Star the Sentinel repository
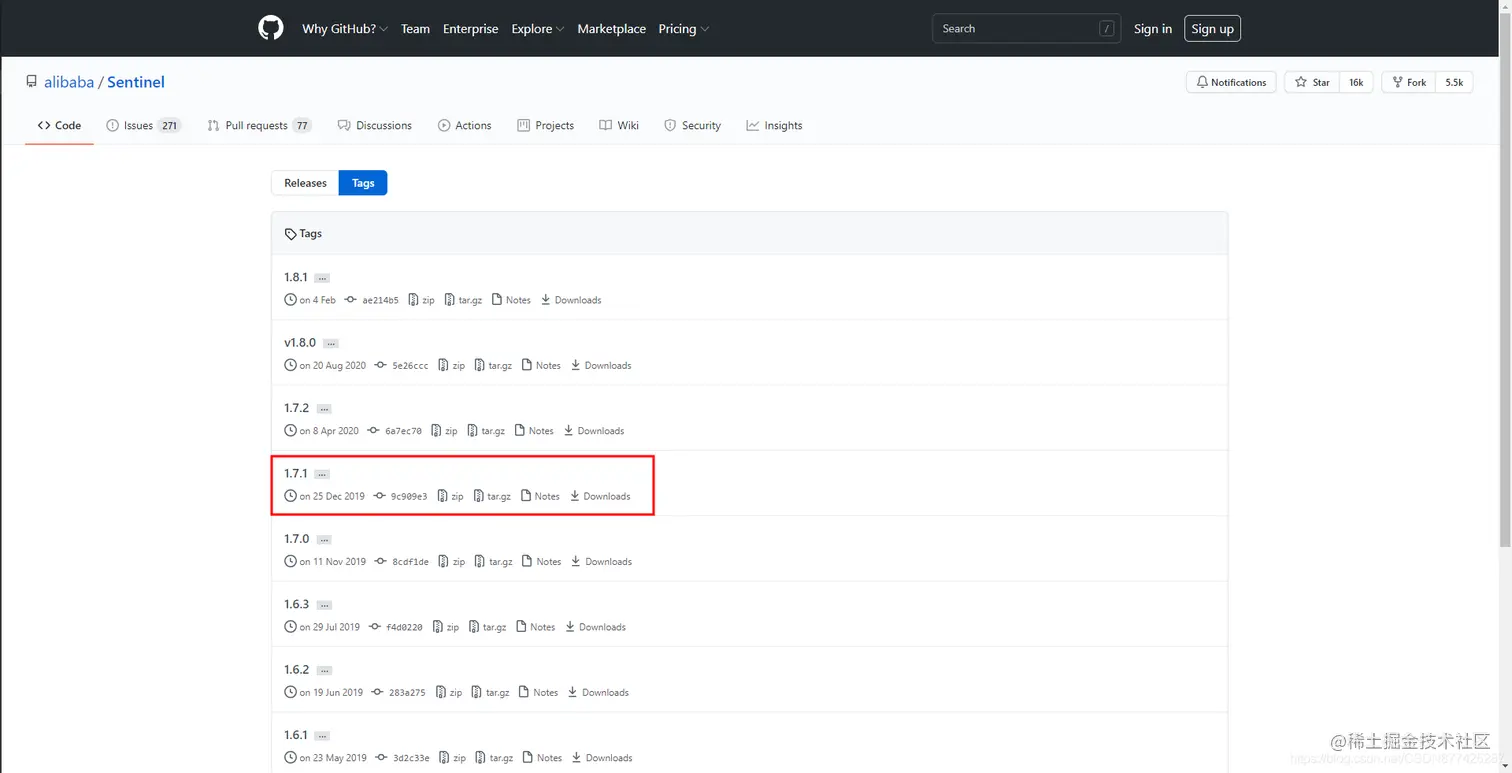Viewport: 1512px width, 773px height. (1312, 82)
